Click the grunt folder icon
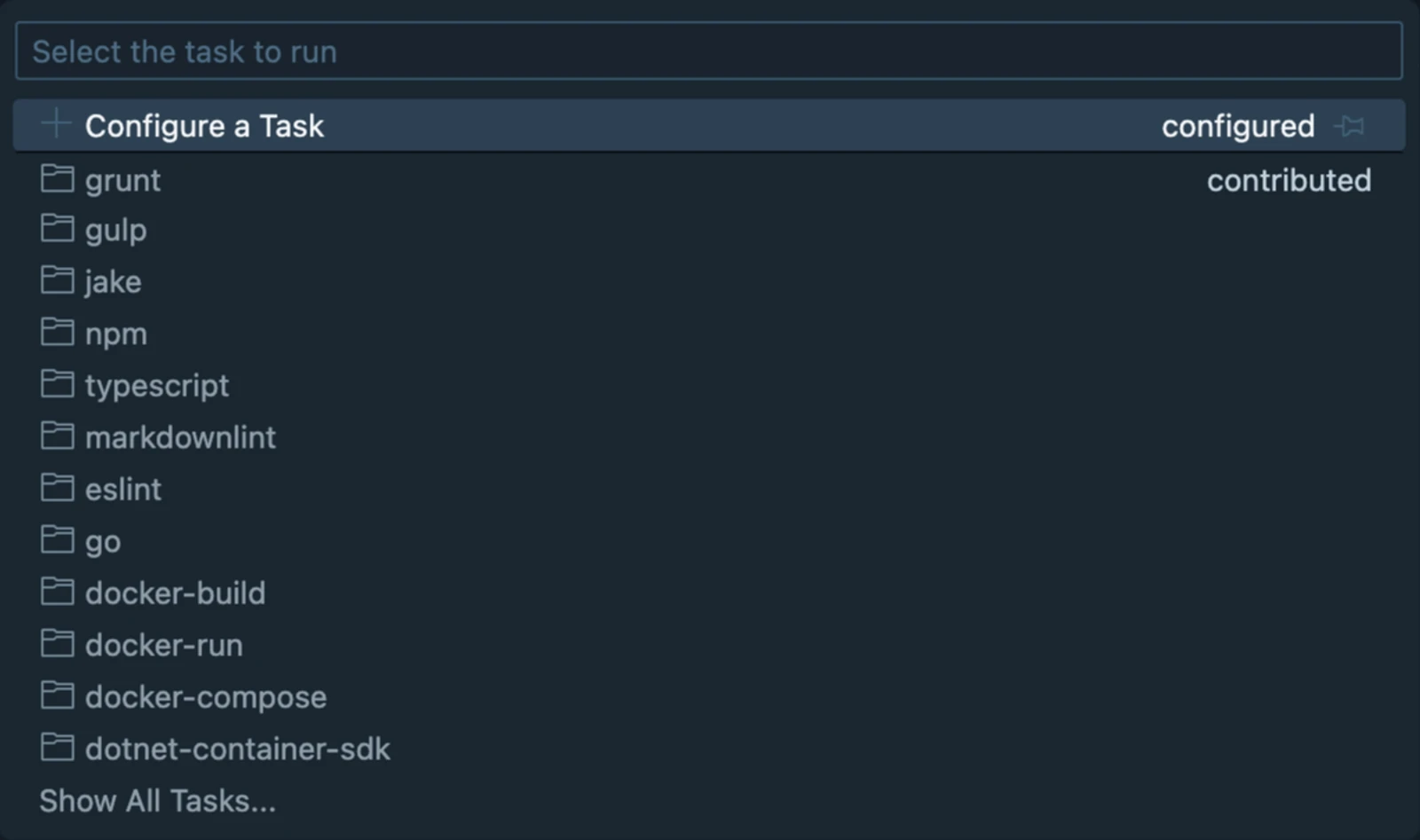This screenshot has width=1420, height=840. pyautogui.click(x=58, y=179)
